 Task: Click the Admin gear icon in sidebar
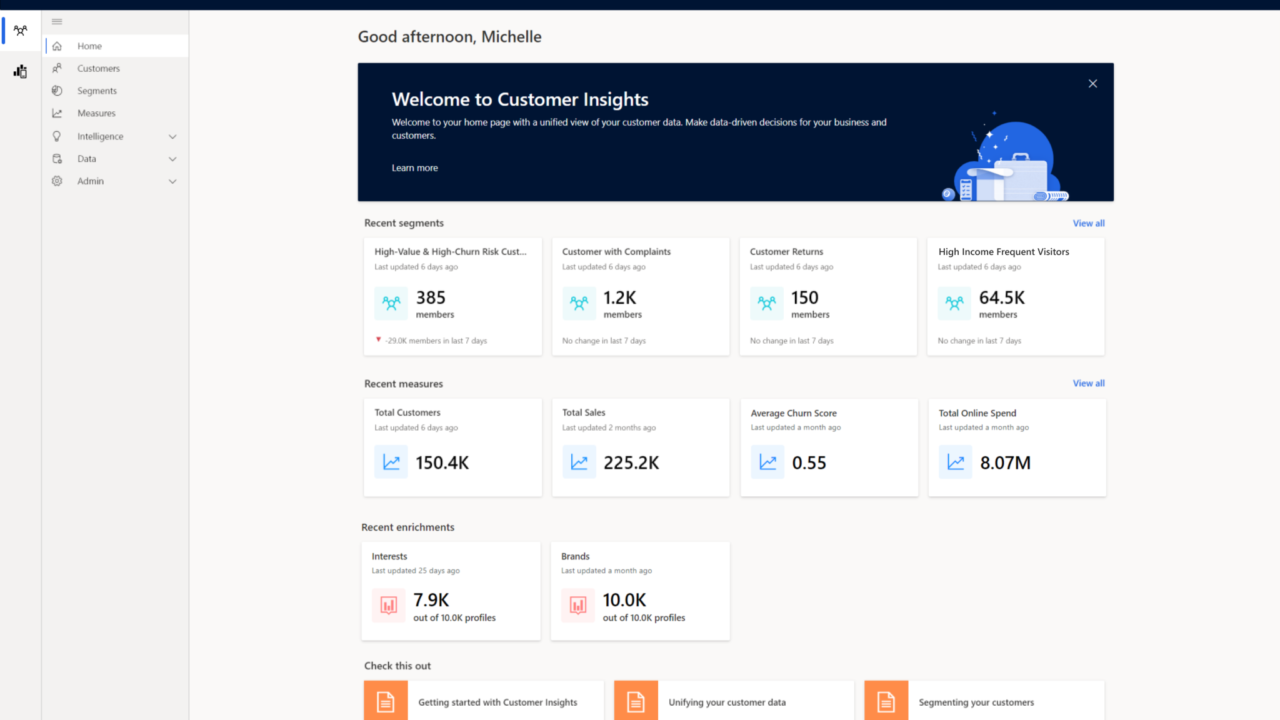click(57, 181)
